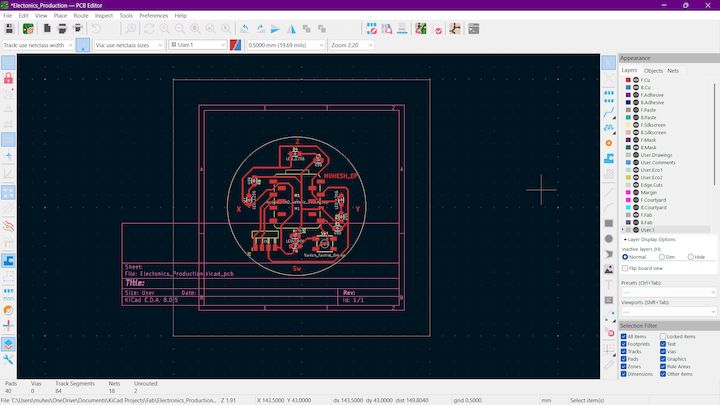Open the Footprint Library Browser icon
Screen dimensions: 720x405
point(387,29)
